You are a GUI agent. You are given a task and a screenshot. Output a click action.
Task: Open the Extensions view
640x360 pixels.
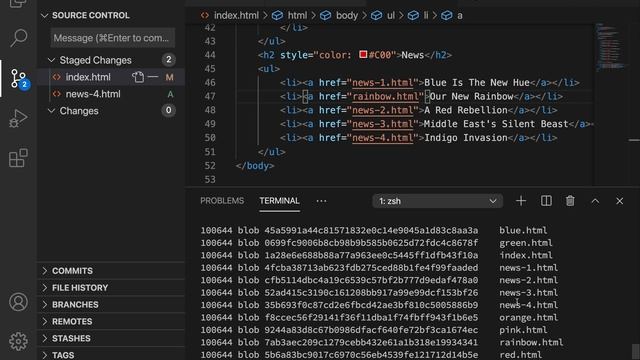18,158
